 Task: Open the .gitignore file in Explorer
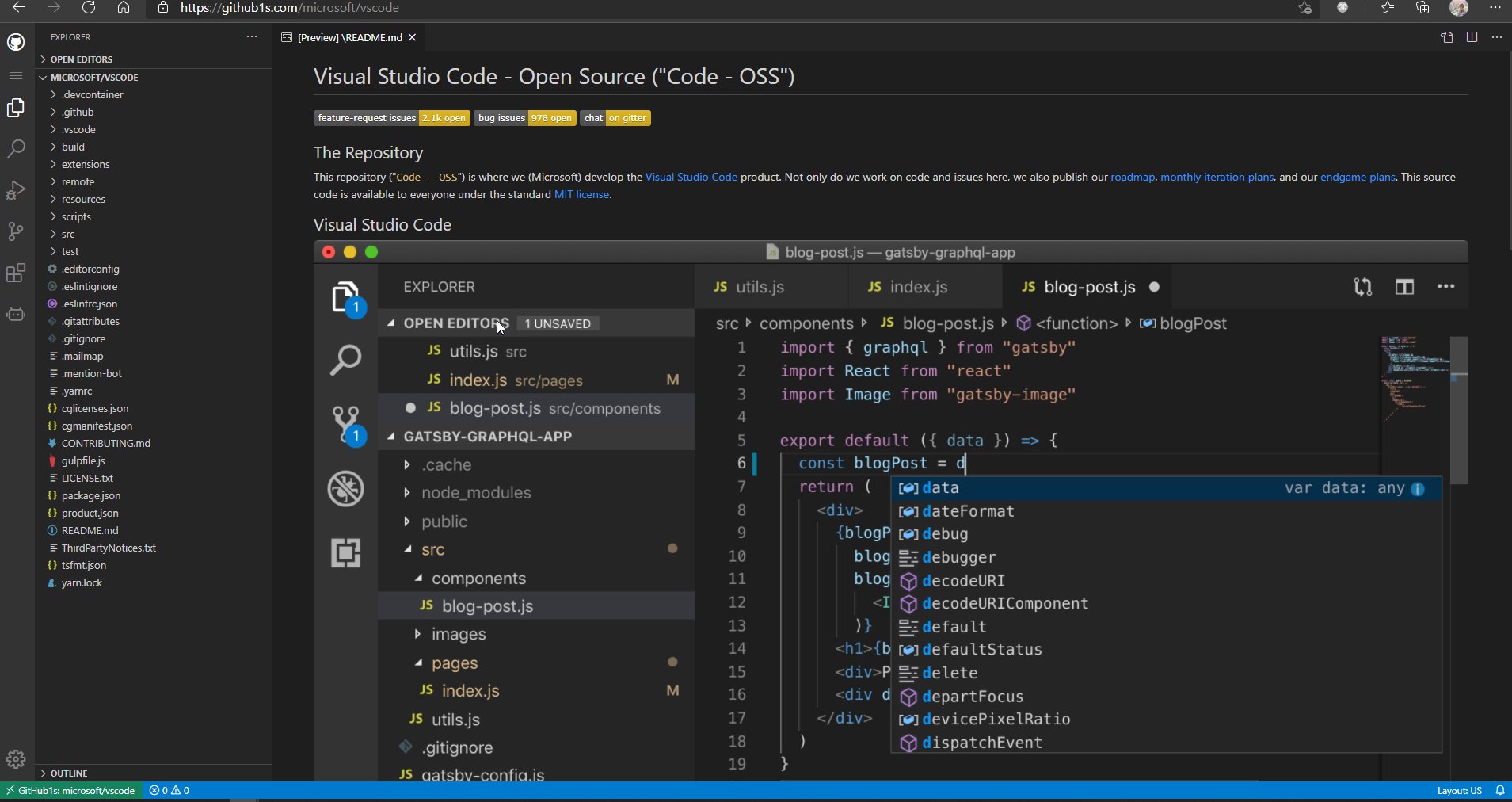[x=155, y=339]
